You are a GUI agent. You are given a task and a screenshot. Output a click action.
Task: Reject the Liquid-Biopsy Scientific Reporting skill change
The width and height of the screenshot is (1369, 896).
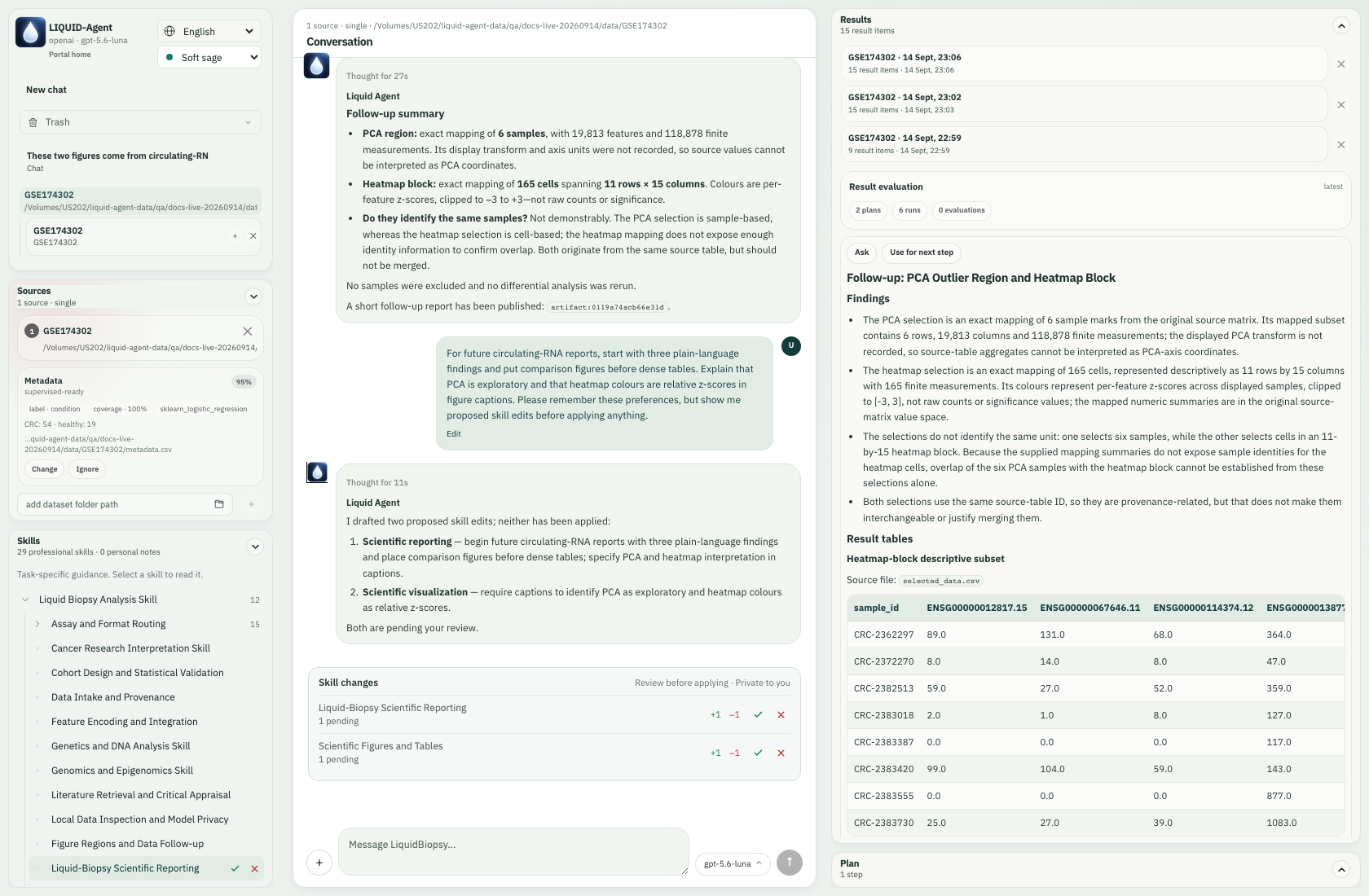[781, 714]
